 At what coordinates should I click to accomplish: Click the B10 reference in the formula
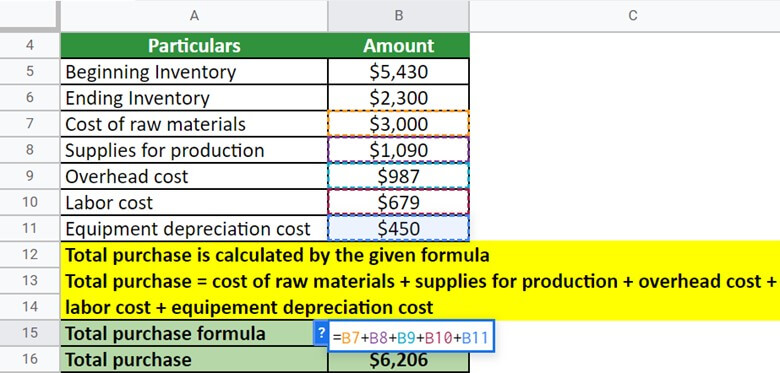coord(439,338)
